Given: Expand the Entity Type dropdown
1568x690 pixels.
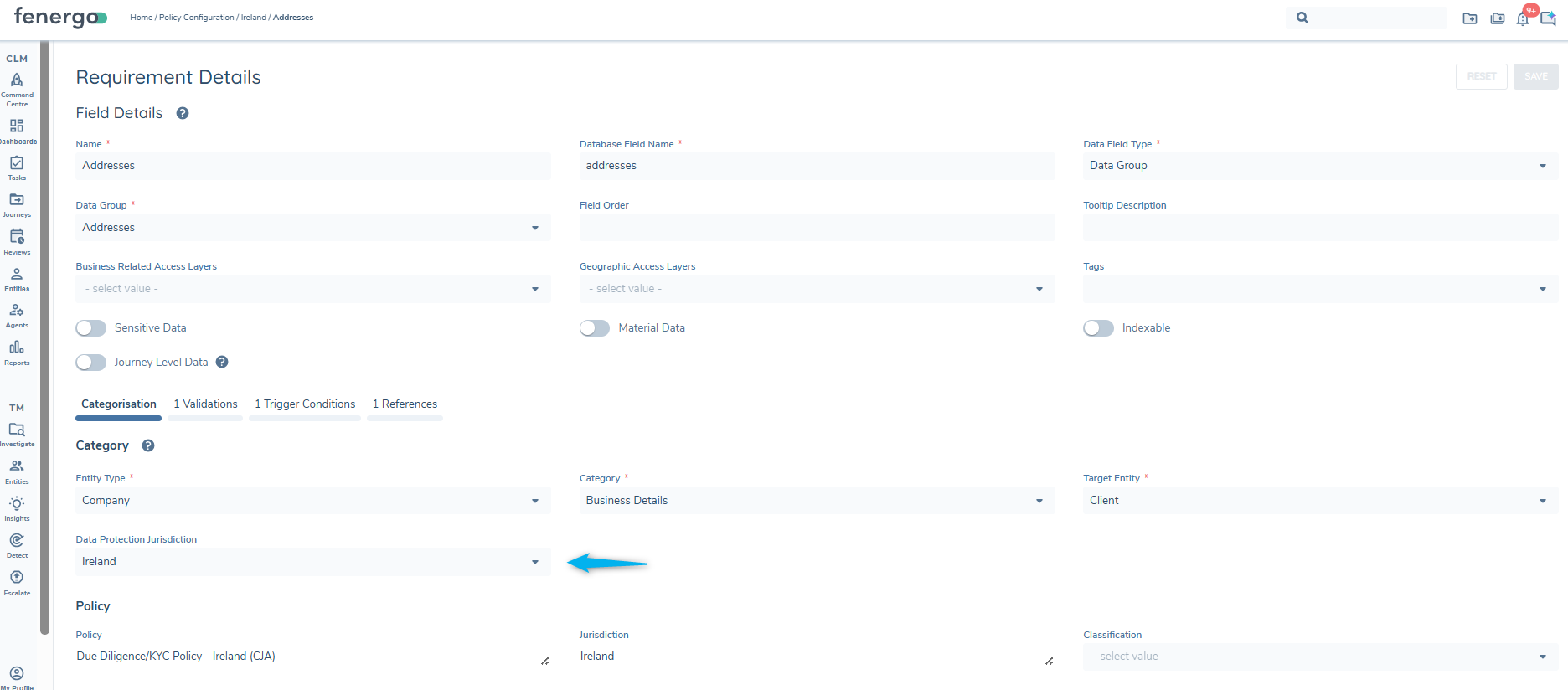Looking at the screenshot, I should pyautogui.click(x=312, y=501).
